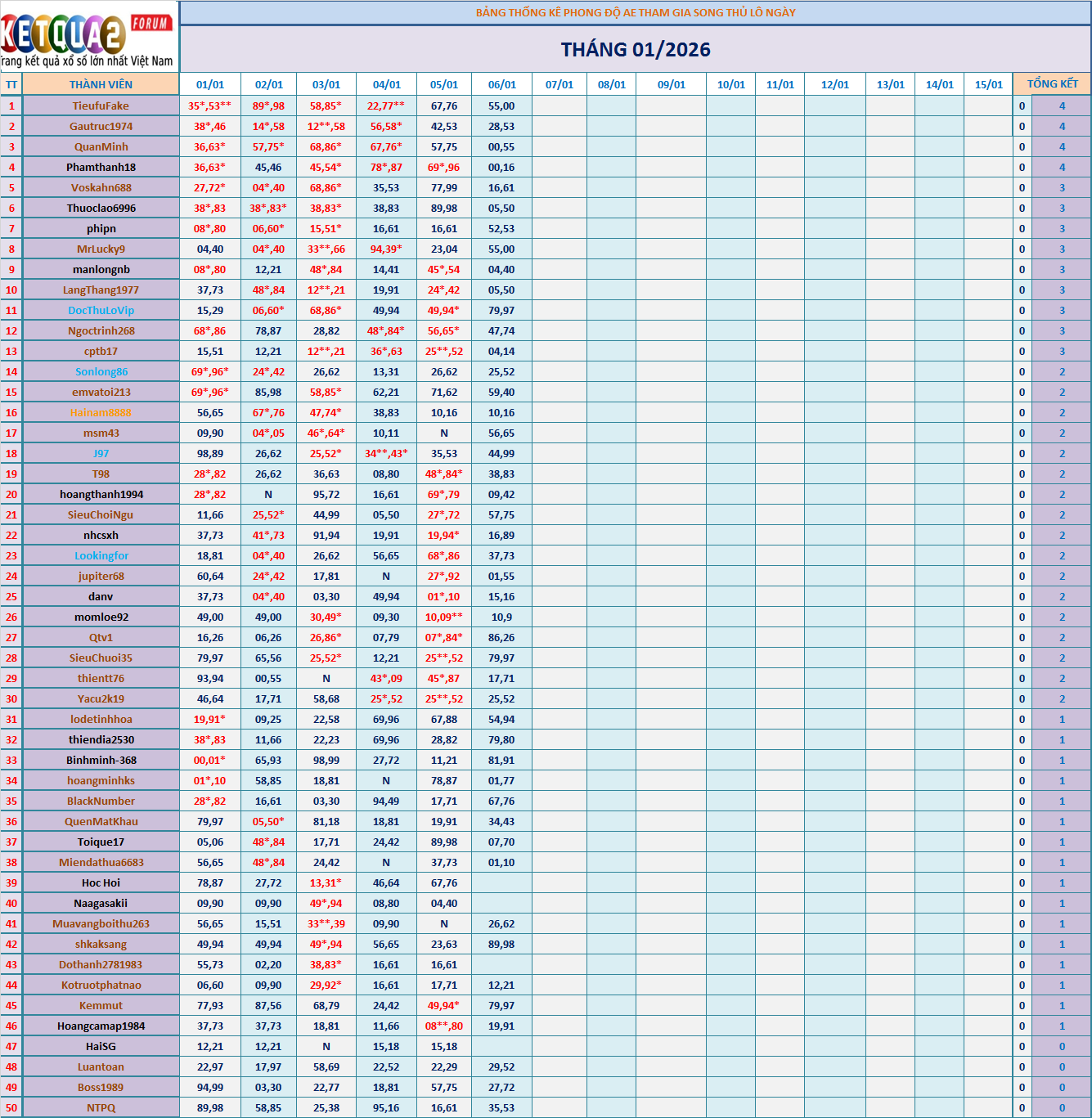Select member Hainam8888 in the list
This screenshot has width=1092, height=1118.
101,412
